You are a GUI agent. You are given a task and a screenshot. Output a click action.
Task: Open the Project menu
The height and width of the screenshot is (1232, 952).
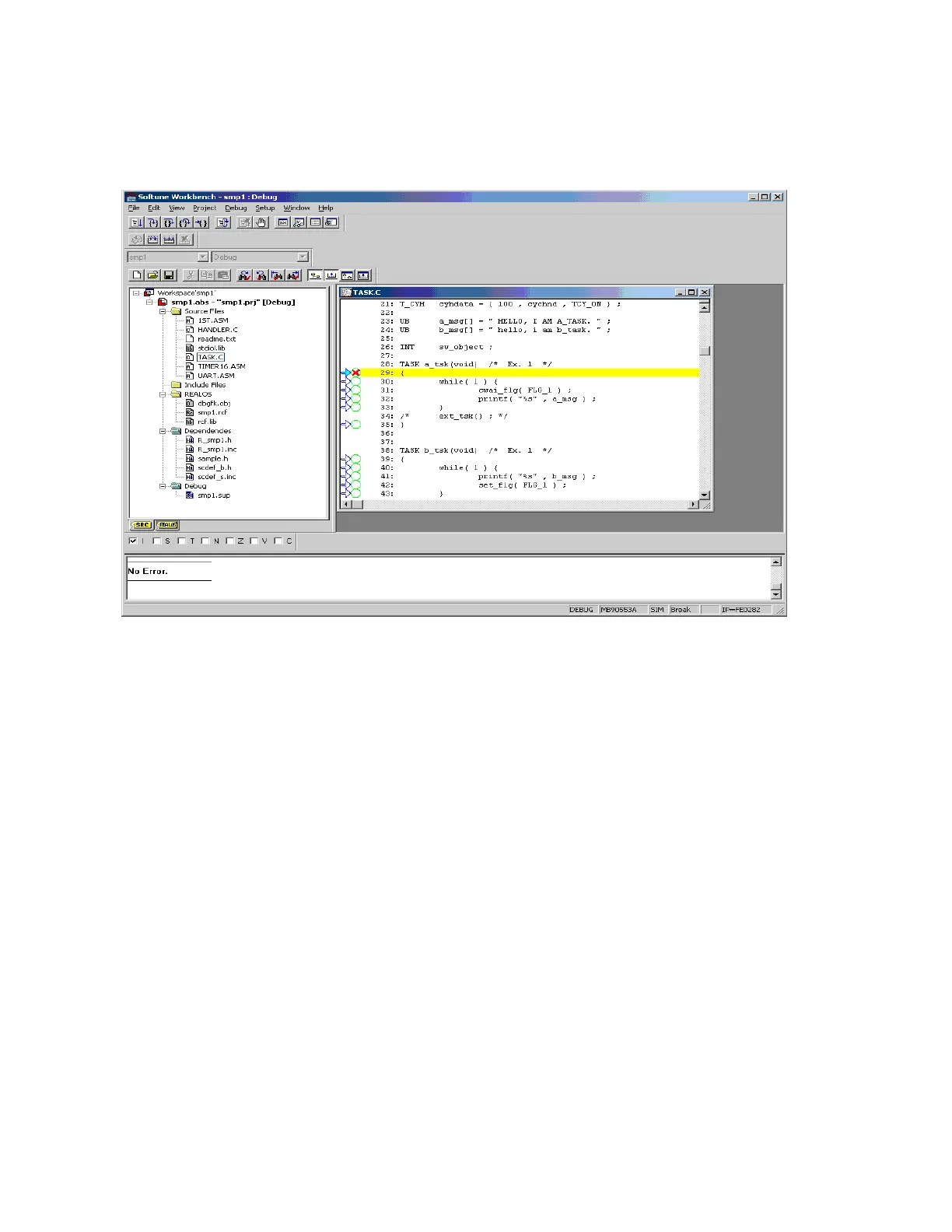point(205,208)
